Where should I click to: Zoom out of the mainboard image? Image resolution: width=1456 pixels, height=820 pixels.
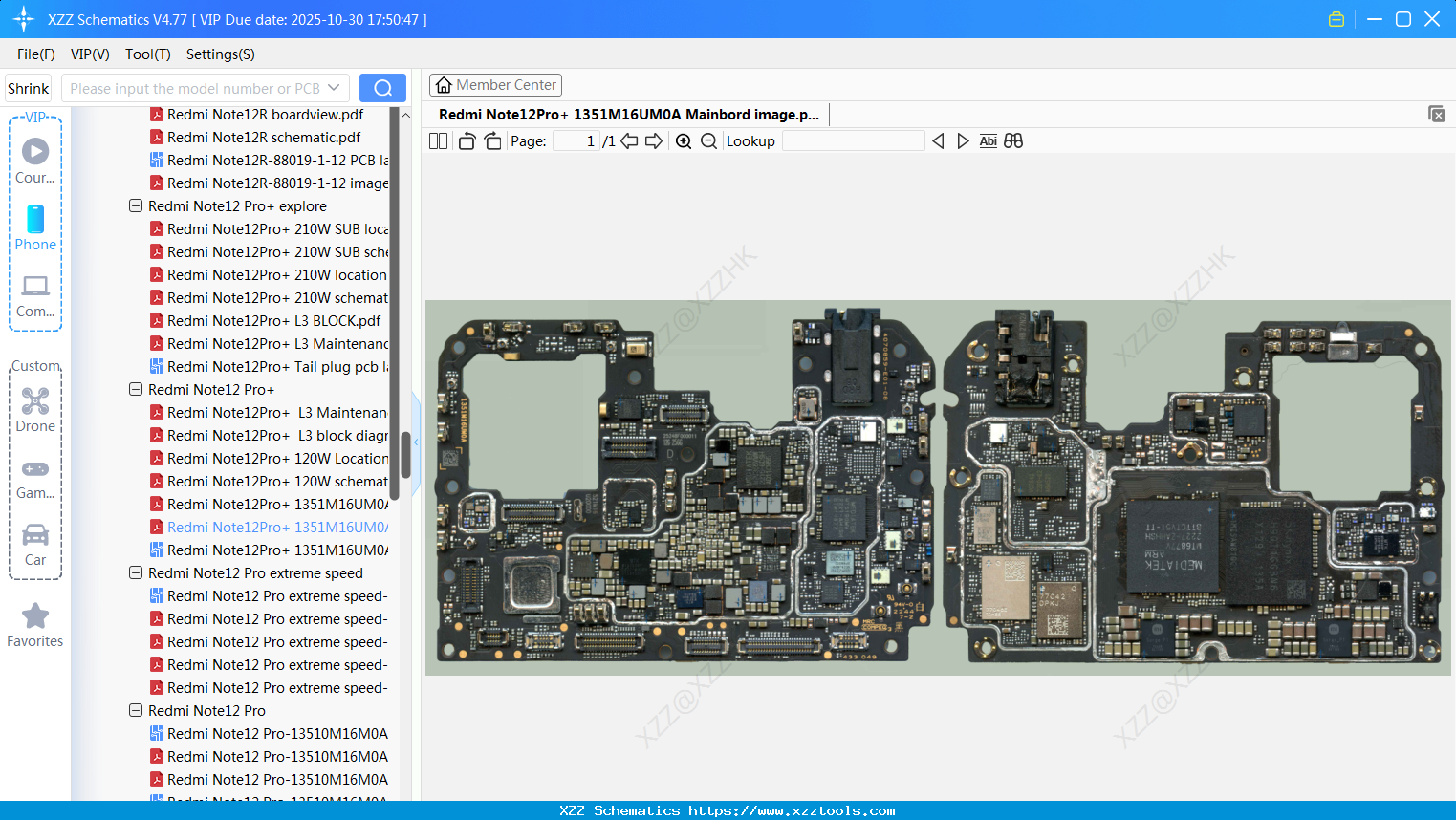(x=708, y=140)
